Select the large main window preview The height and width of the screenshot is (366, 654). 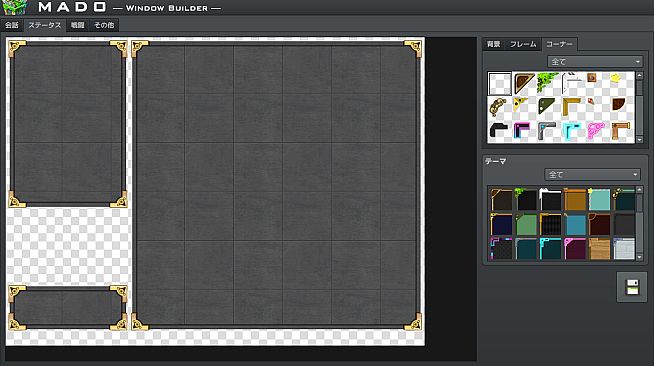pos(277,186)
